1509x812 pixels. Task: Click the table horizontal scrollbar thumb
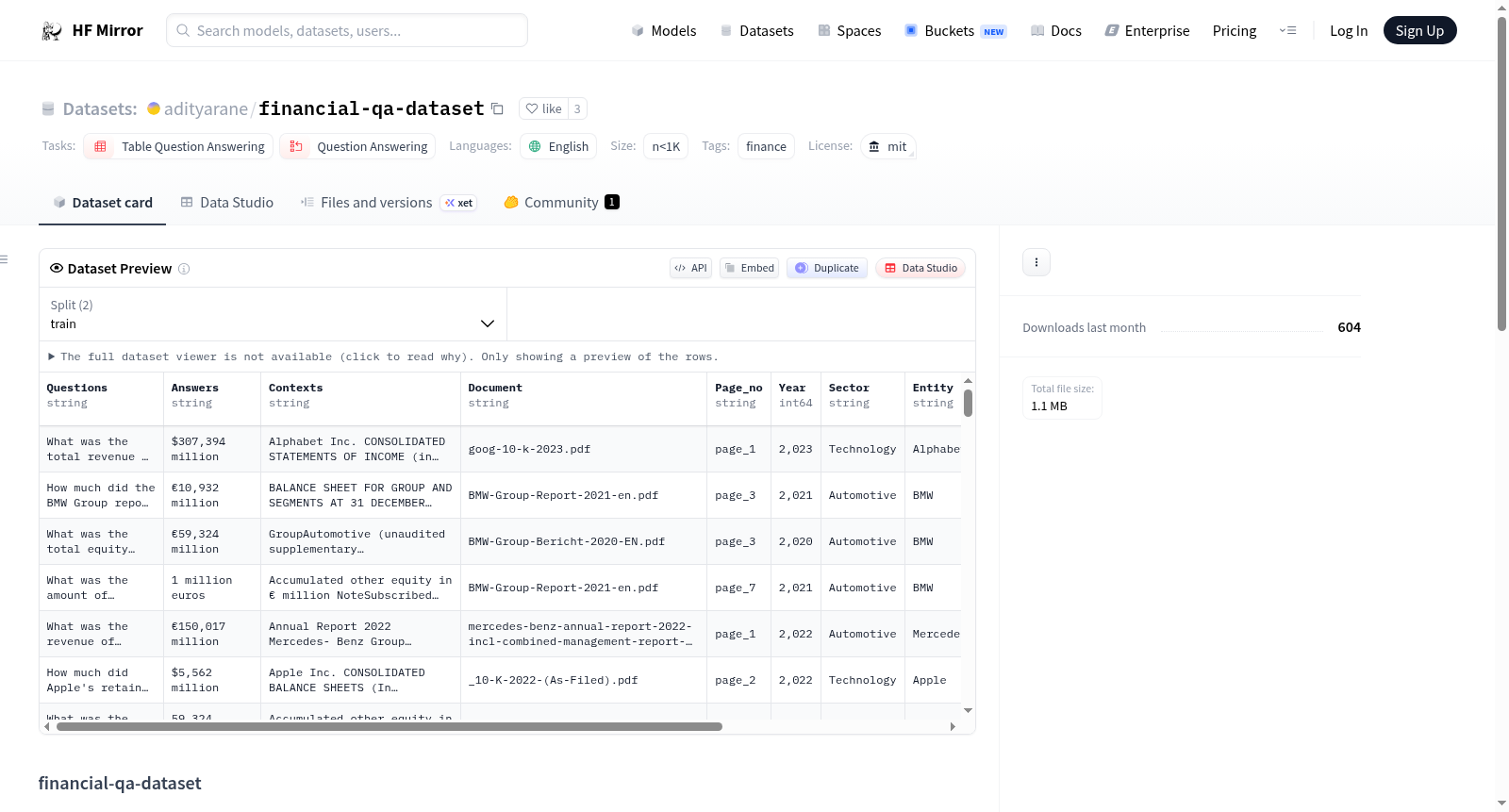(x=390, y=727)
